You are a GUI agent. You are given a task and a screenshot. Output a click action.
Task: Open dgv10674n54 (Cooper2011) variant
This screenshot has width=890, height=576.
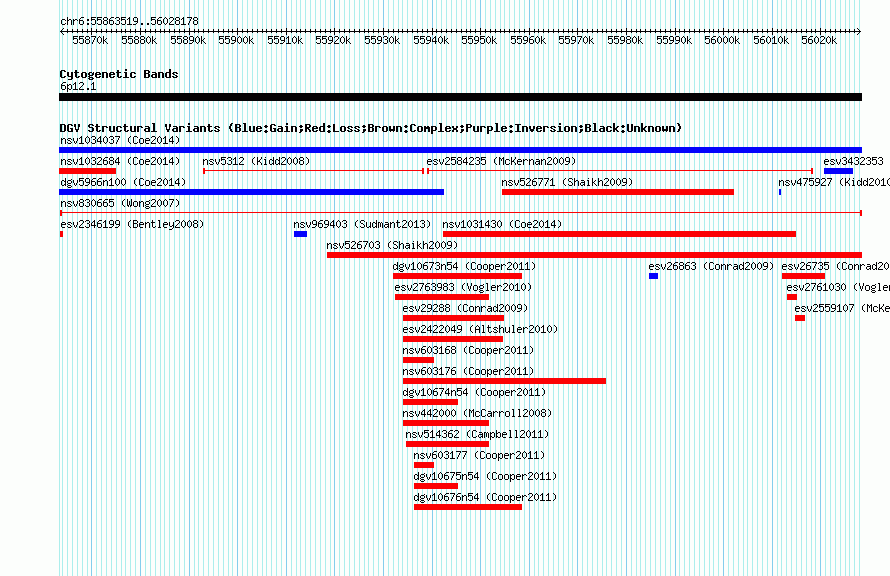pos(474,392)
